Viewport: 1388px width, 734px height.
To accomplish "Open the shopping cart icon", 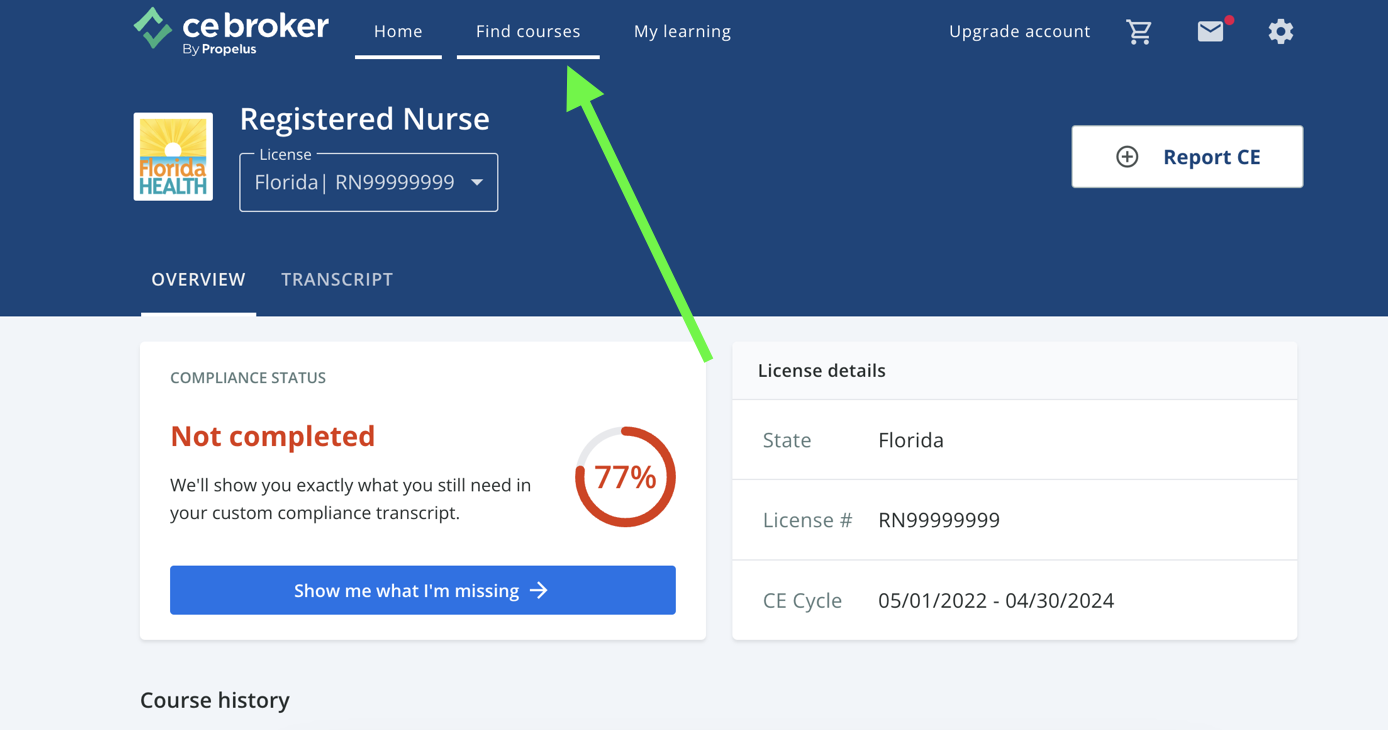I will [1138, 32].
